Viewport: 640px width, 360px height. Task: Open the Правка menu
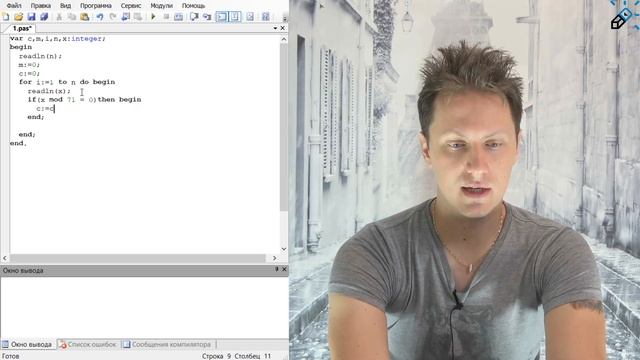pos(41,6)
